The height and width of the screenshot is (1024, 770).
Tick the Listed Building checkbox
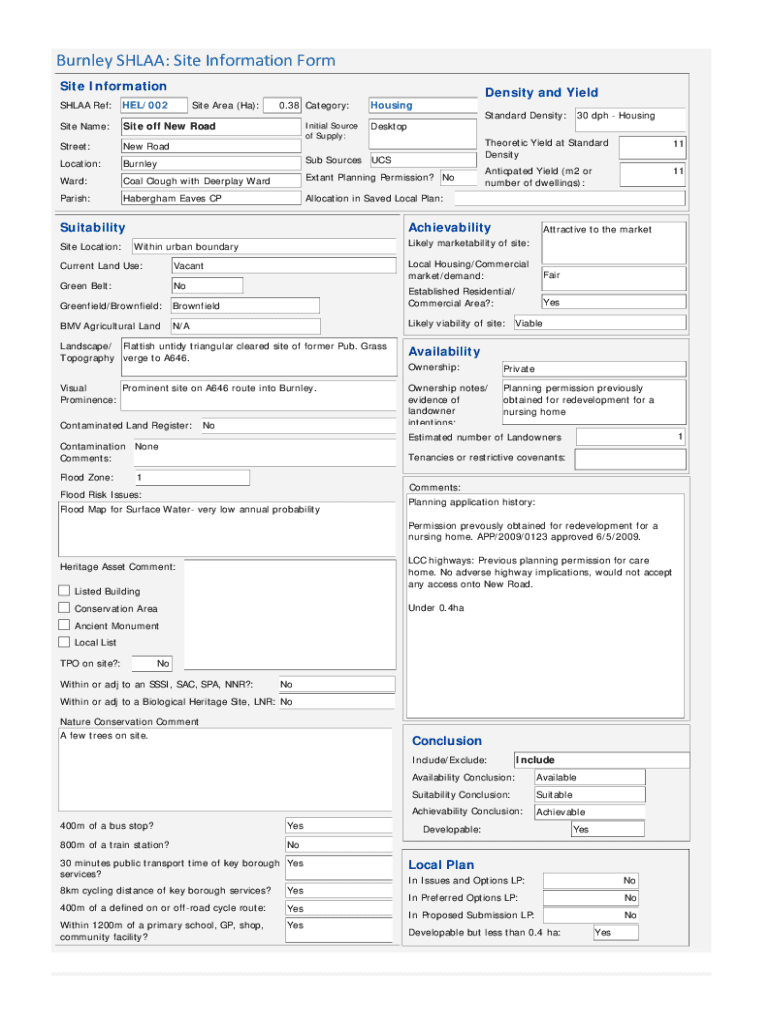click(x=65, y=591)
